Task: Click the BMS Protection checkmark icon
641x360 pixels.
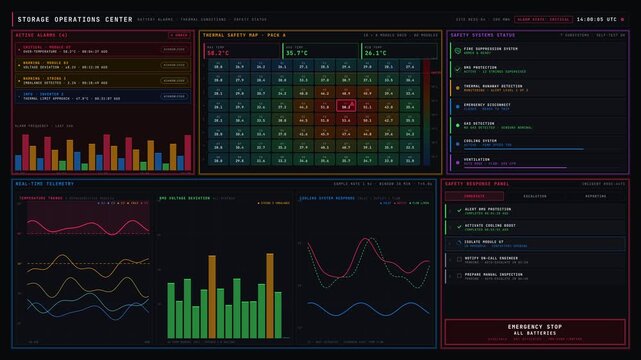Action: point(458,69)
